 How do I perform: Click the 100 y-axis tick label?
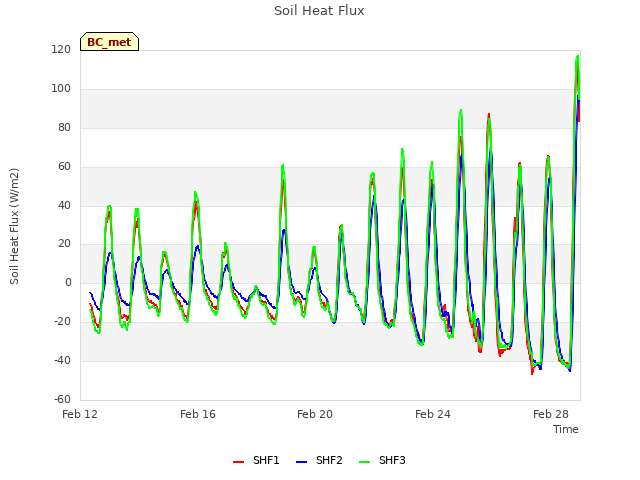pyautogui.click(x=61, y=89)
